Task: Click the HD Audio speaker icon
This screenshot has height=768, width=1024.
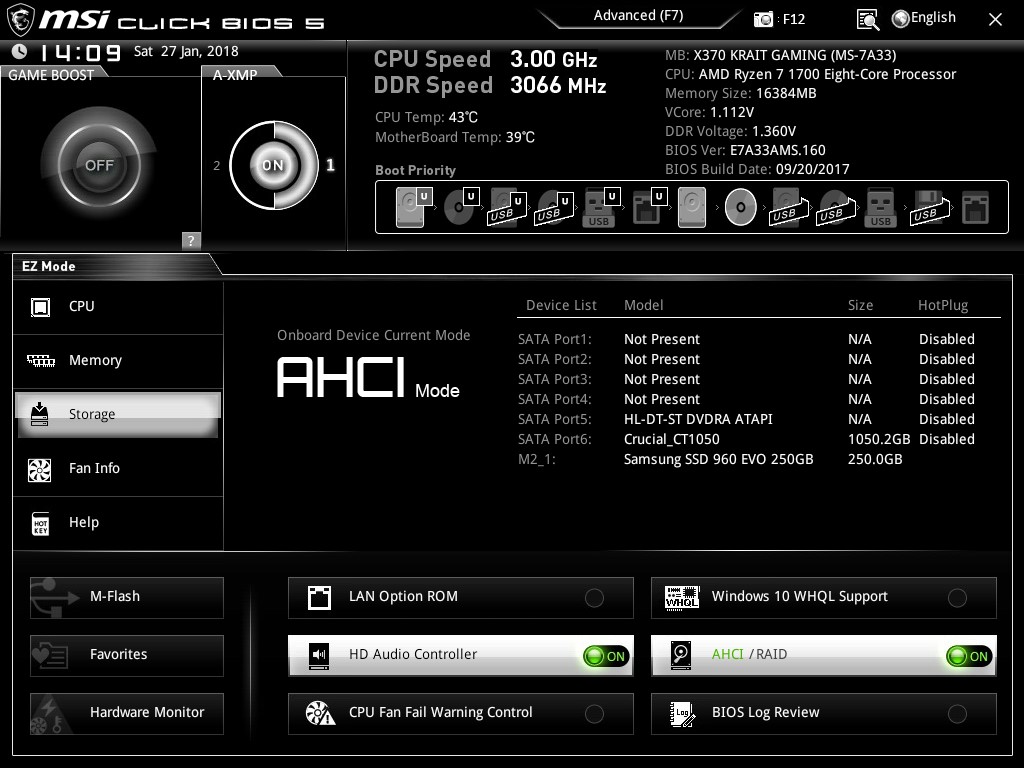Action: pyautogui.click(x=319, y=655)
